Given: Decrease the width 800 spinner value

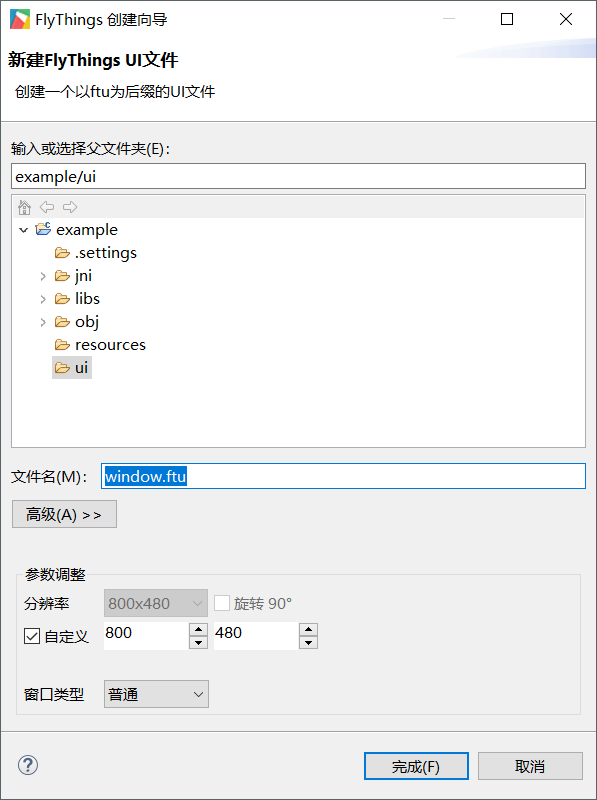Looking at the screenshot, I should tap(198, 642).
